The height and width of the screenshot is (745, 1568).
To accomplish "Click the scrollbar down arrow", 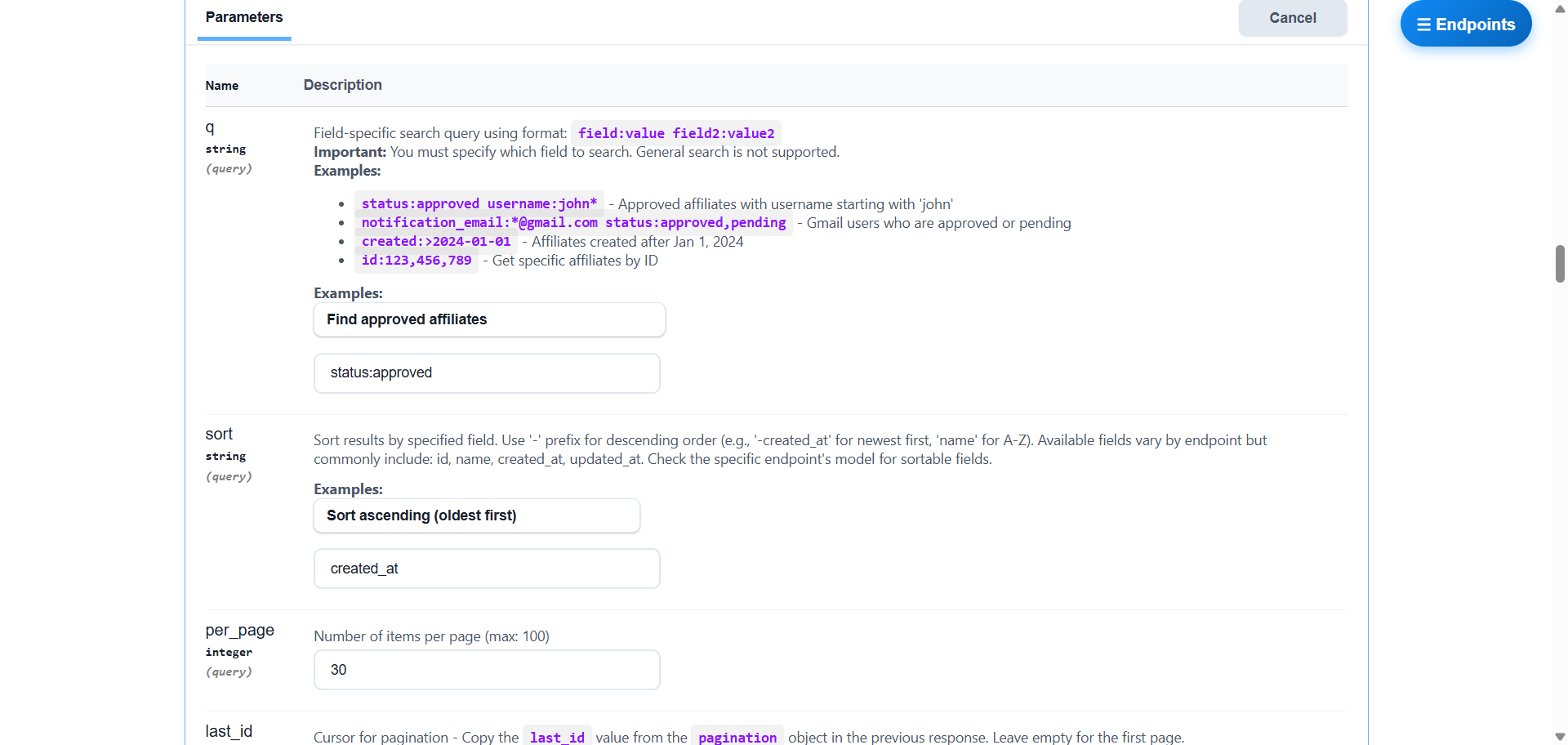I will 1560,736.
